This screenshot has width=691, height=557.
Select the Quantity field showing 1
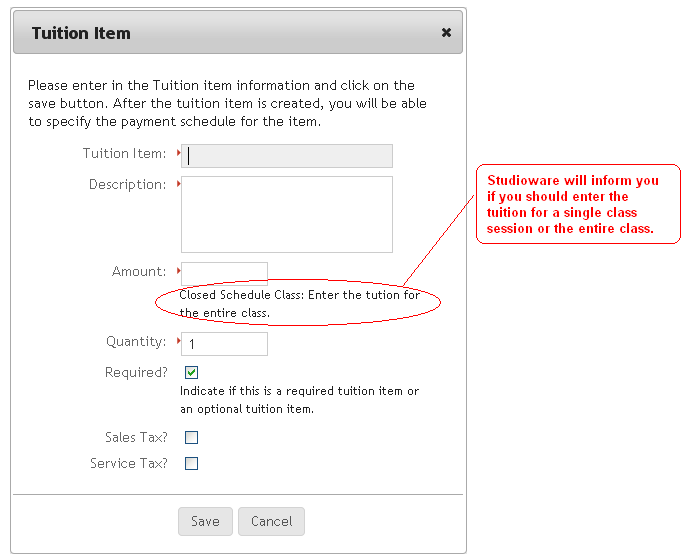(224, 343)
